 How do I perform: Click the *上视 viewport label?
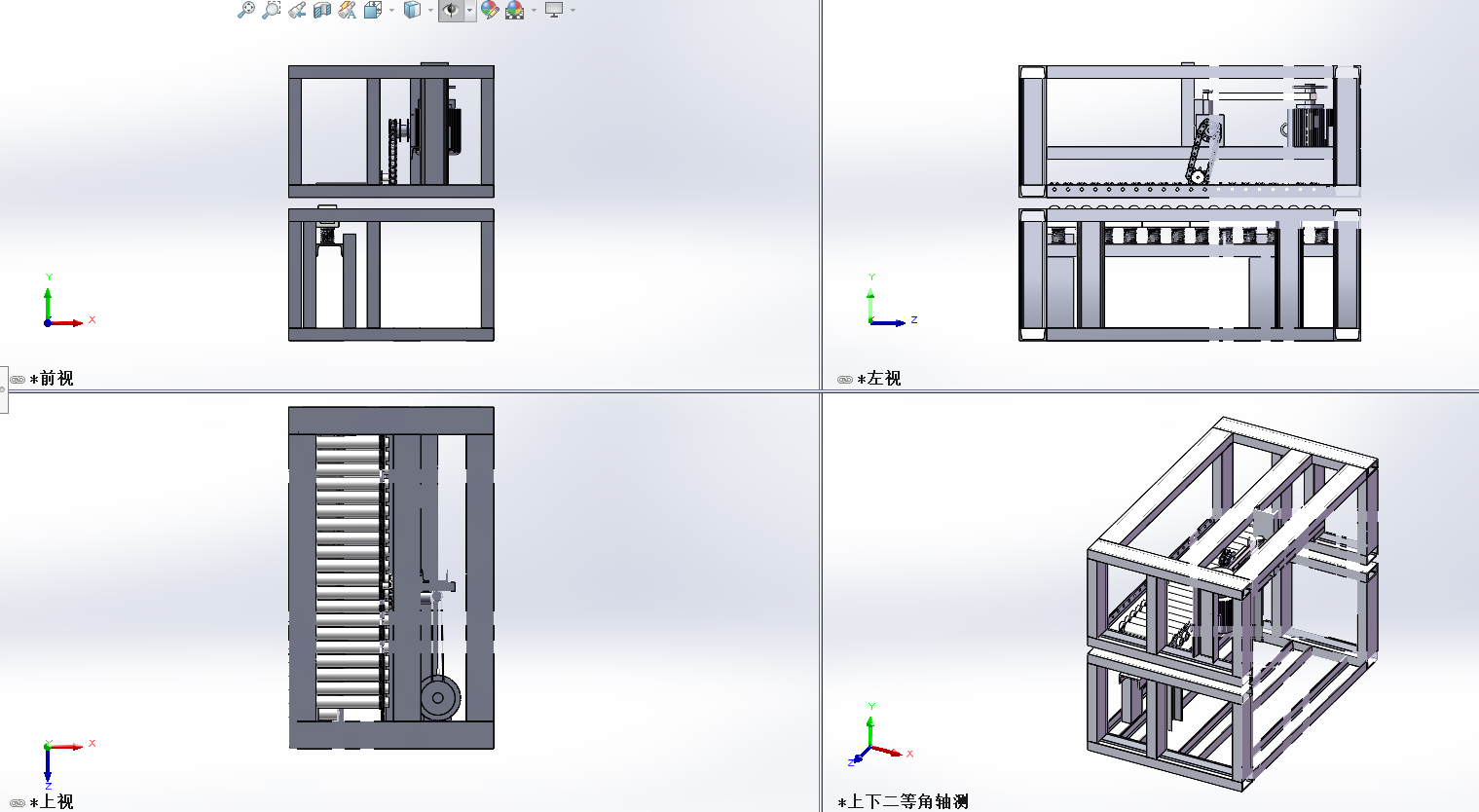pyautogui.click(x=52, y=801)
